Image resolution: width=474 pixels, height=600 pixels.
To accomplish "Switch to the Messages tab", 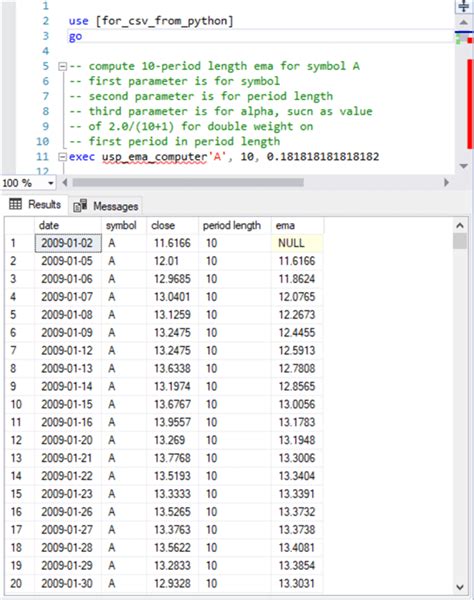I will pyautogui.click(x=106, y=206).
